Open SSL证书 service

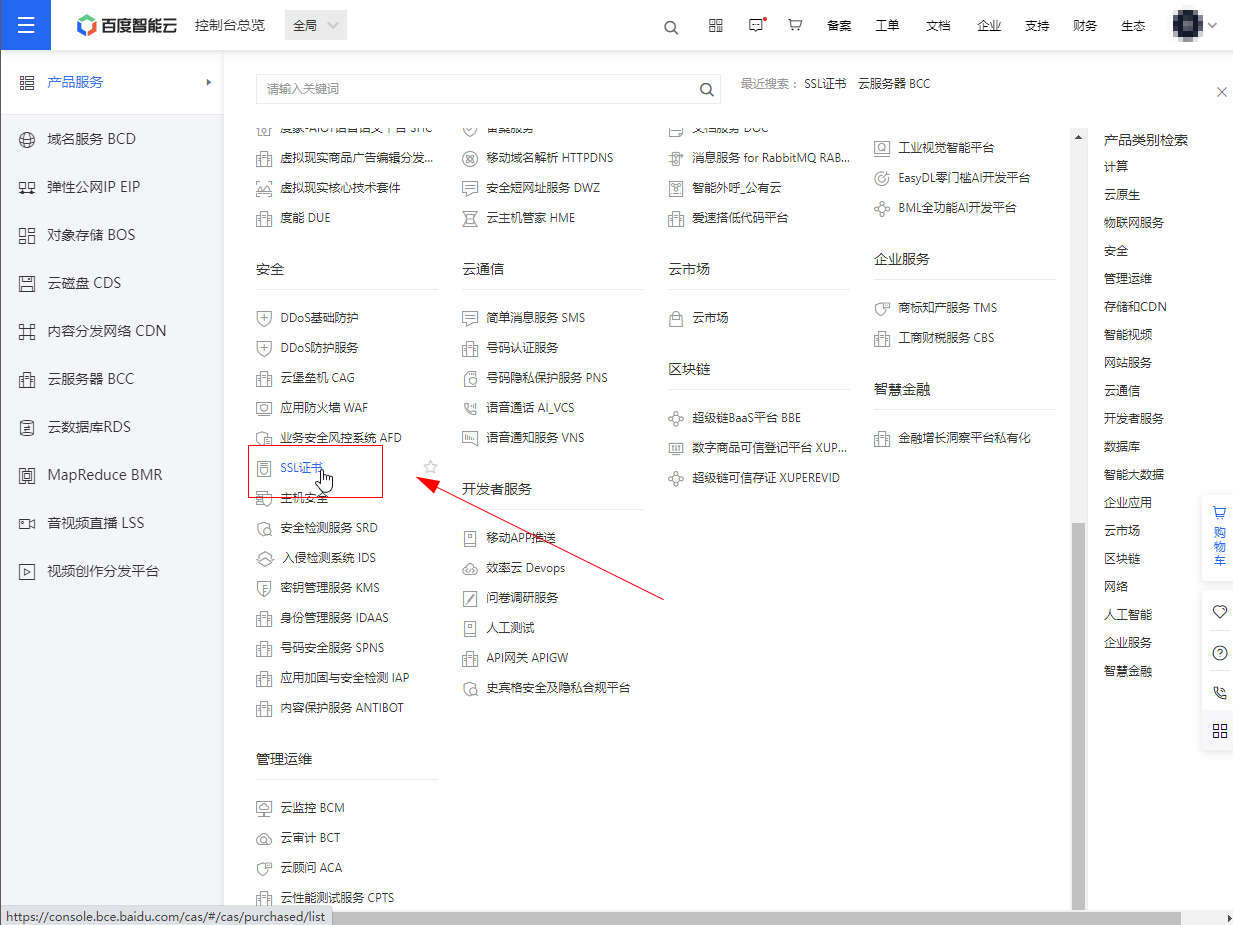(301, 468)
